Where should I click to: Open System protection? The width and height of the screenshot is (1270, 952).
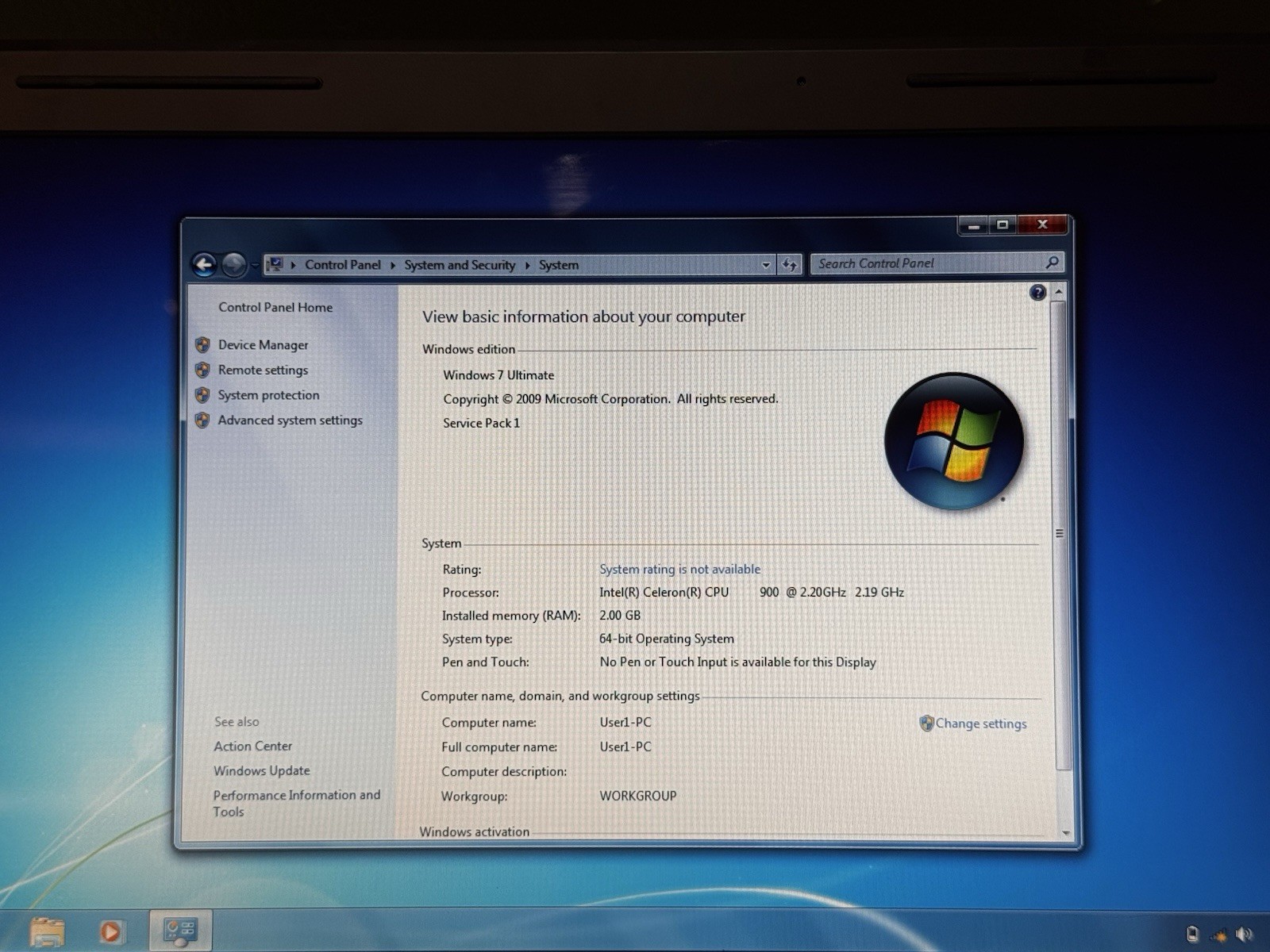(268, 395)
